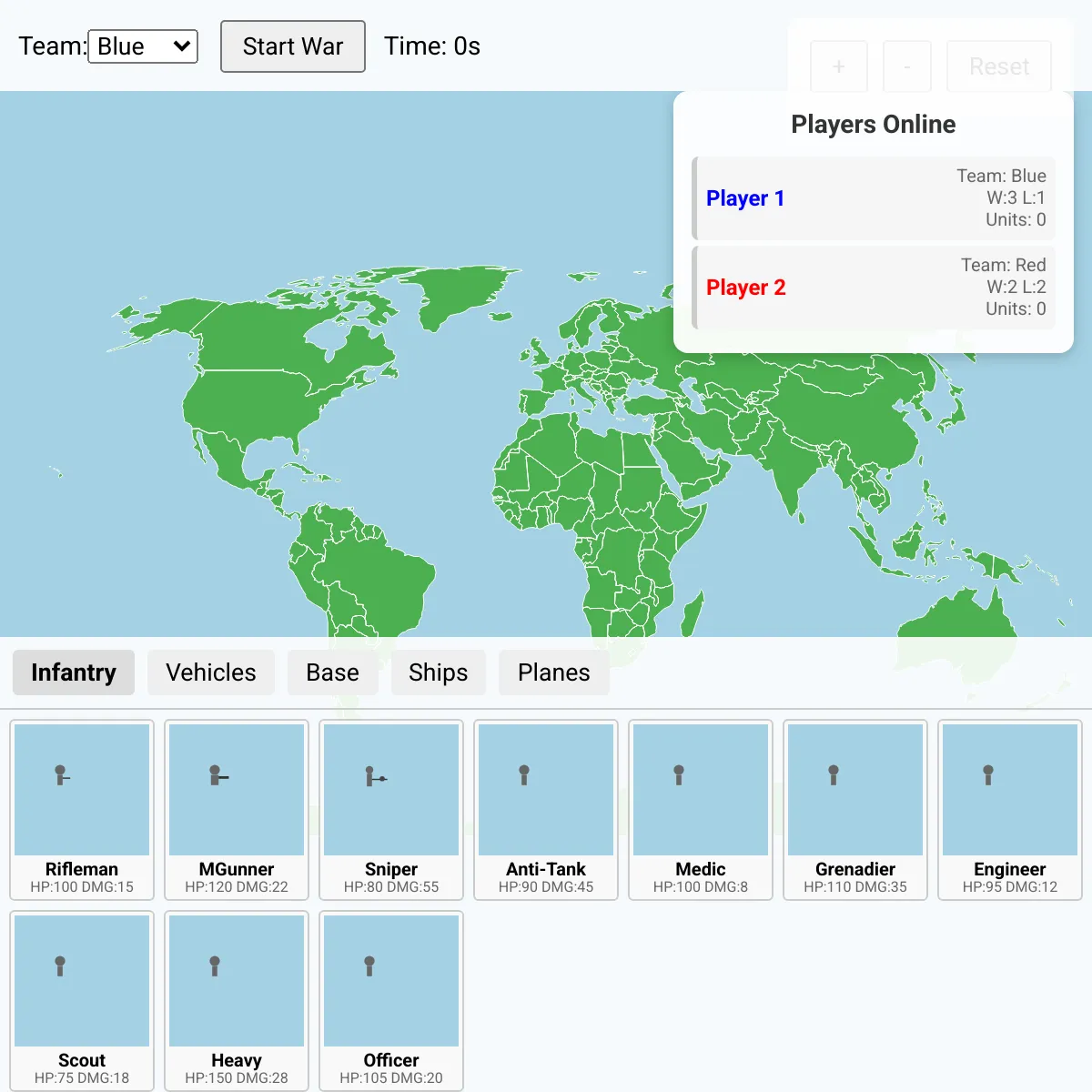Choose the Medic unit
Screen dimensions: 1092x1092
point(701,810)
